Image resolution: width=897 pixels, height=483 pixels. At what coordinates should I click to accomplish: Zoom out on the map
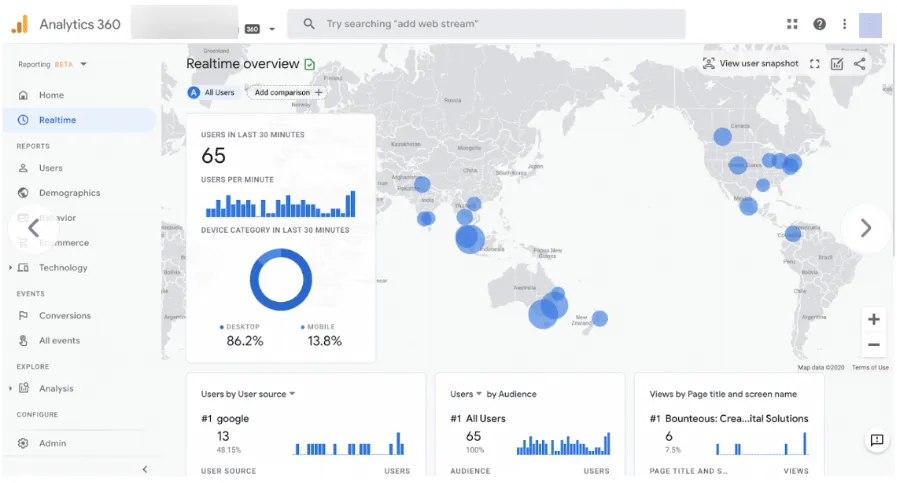click(873, 345)
